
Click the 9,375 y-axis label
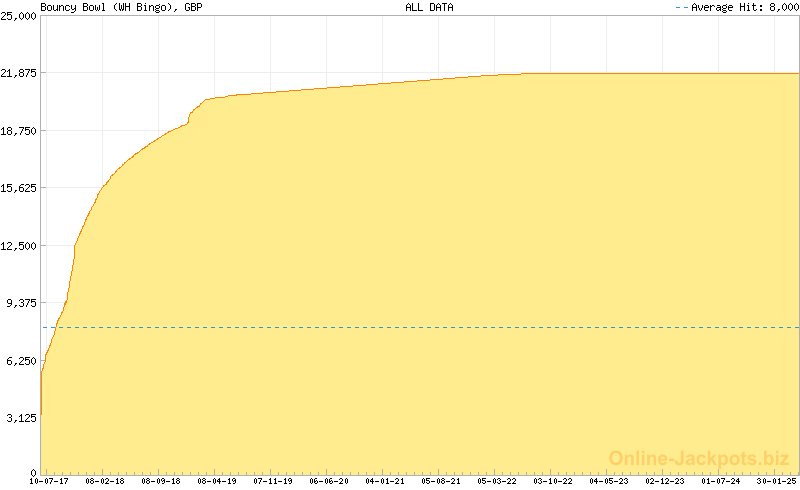click(22, 304)
